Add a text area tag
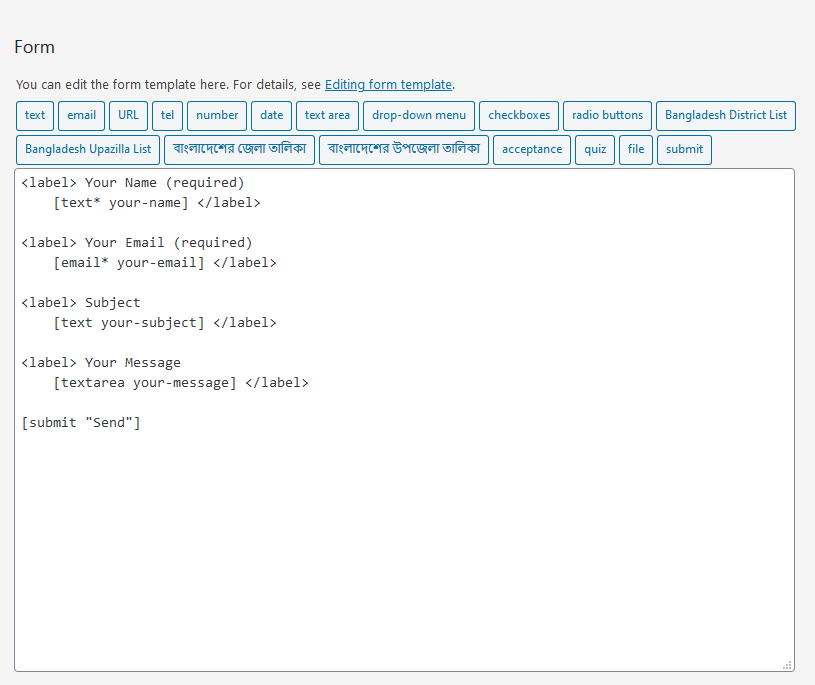Screen dimensions: 815x685 327,115
